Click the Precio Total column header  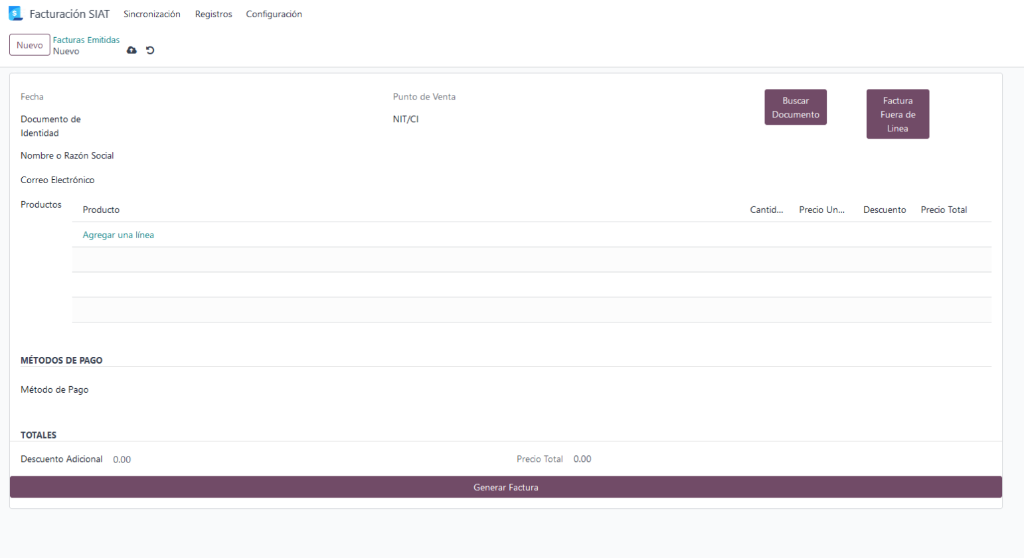(944, 210)
